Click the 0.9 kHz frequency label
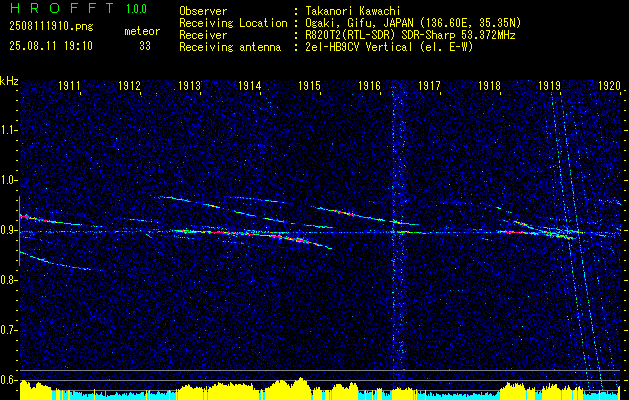The height and width of the screenshot is (400, 629). 8,230
